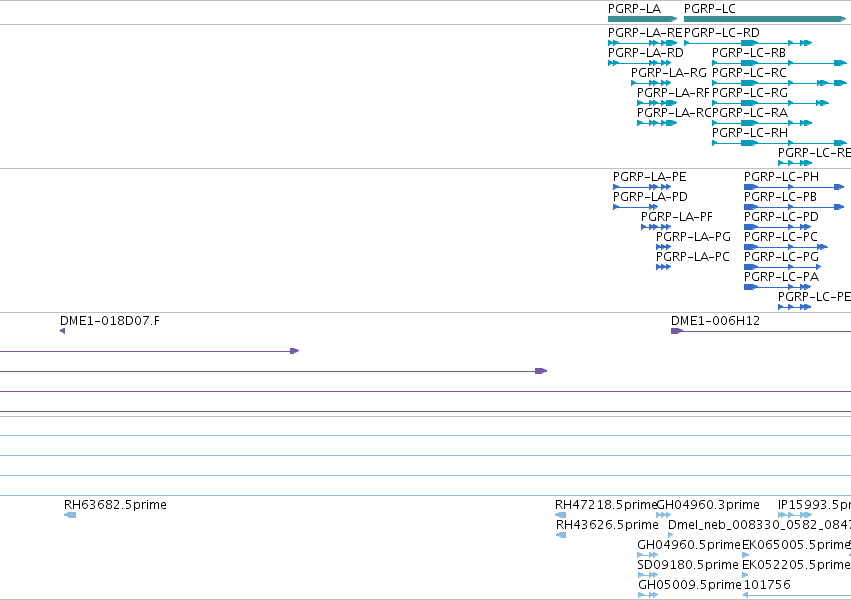Image resolution: width=851 pixels, height=600 pixels.
Task: Select EST RH47218.5prime
Action: [x=561, y=515]
